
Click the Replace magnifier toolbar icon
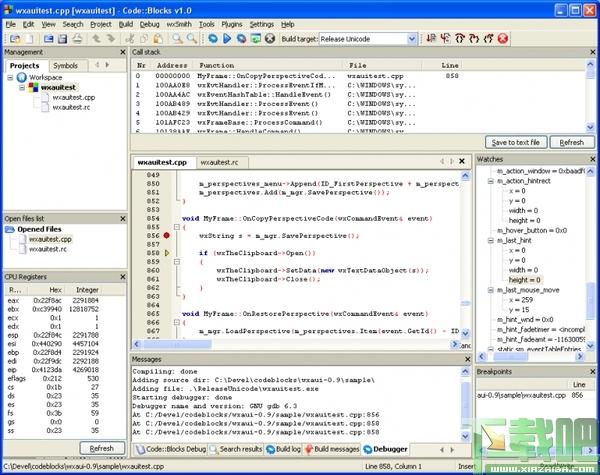tap(192, 39)
